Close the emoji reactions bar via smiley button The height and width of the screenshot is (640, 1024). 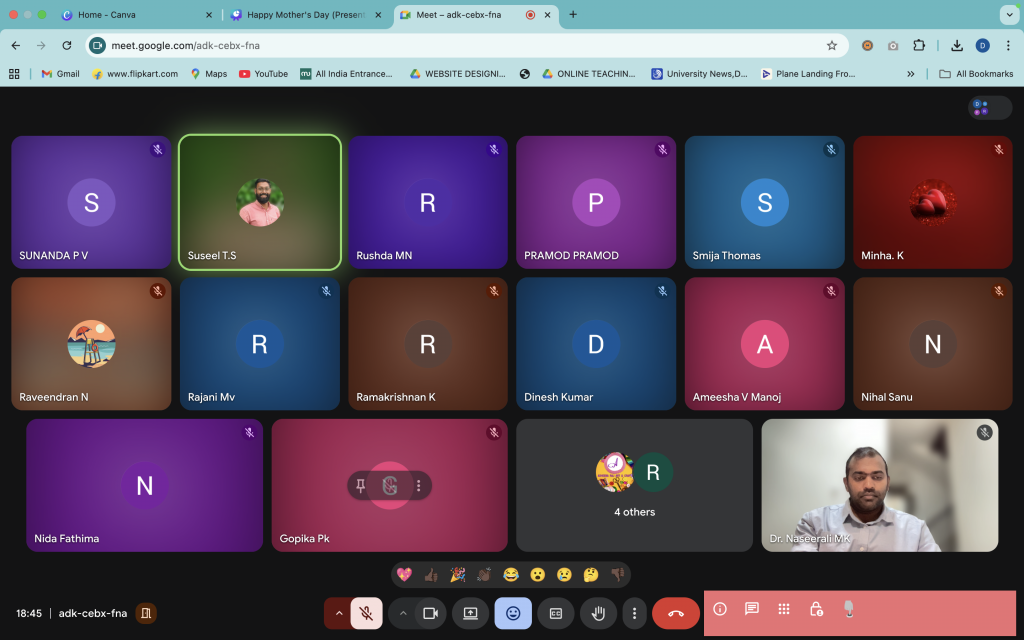coord(513,613)
